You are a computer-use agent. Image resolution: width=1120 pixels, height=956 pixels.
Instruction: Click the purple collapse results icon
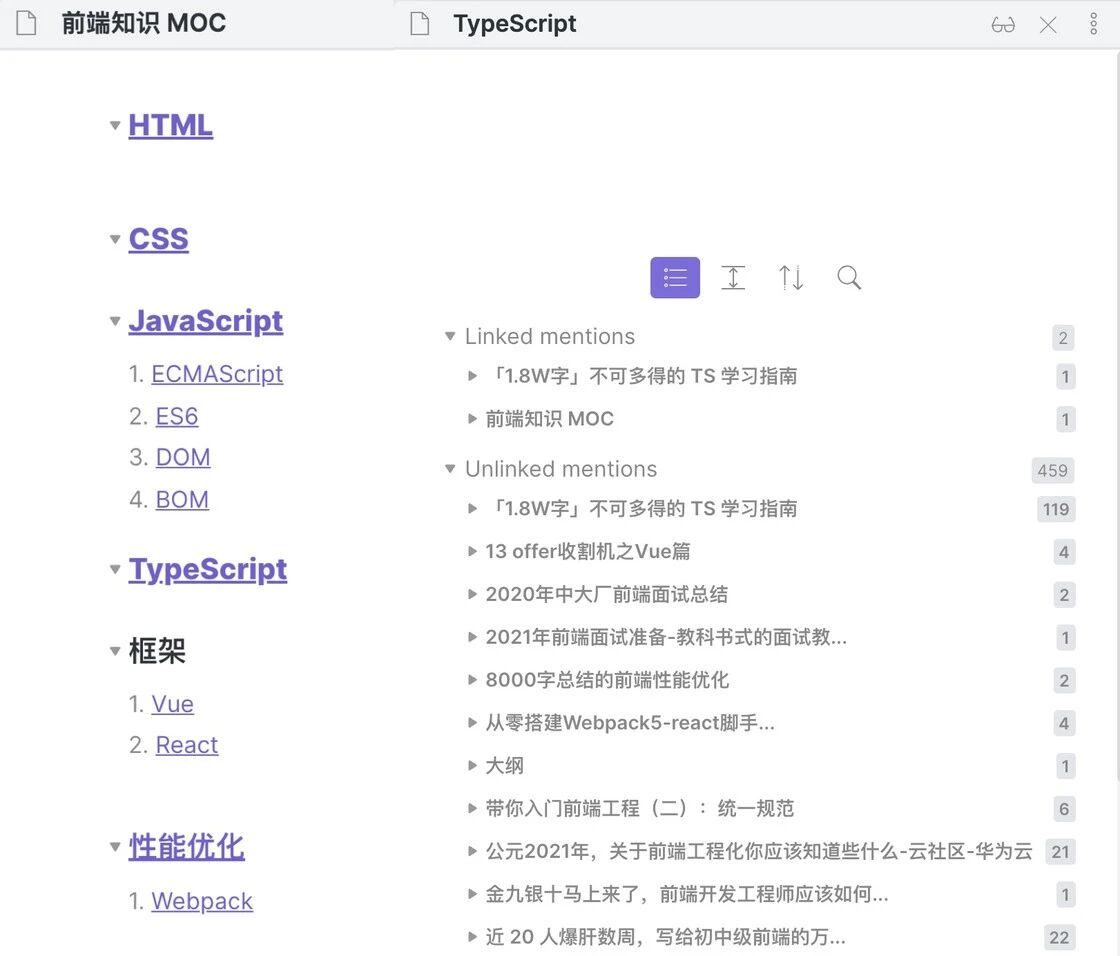[675, 278]
